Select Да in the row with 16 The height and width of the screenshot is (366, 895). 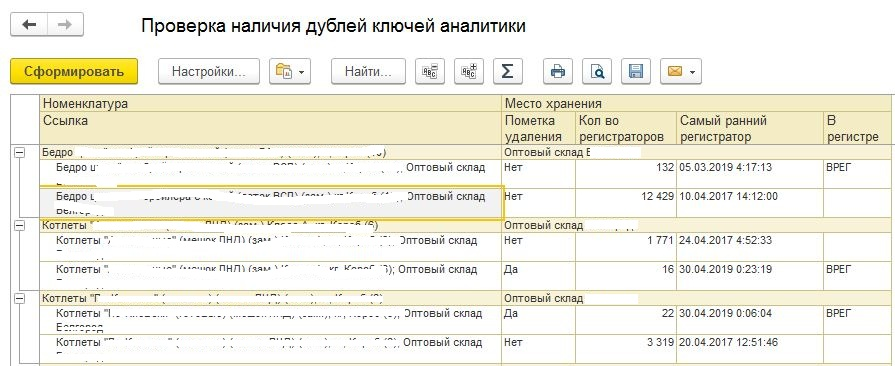tap(538, 276)
